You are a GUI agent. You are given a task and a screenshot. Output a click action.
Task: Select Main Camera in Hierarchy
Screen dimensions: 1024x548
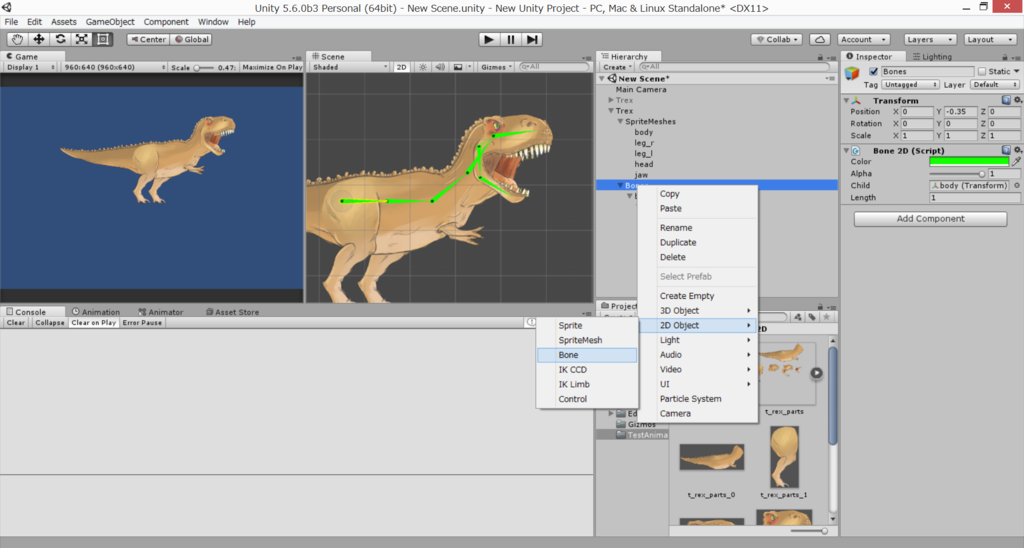tap(641, 89)
